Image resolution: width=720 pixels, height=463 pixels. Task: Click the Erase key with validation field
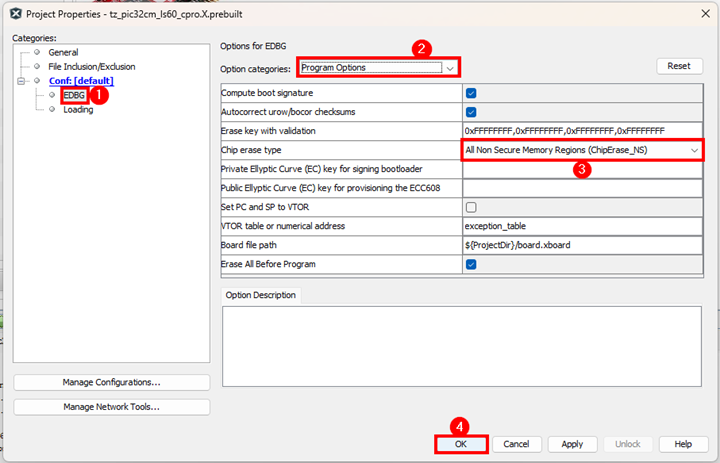[582, 130]
